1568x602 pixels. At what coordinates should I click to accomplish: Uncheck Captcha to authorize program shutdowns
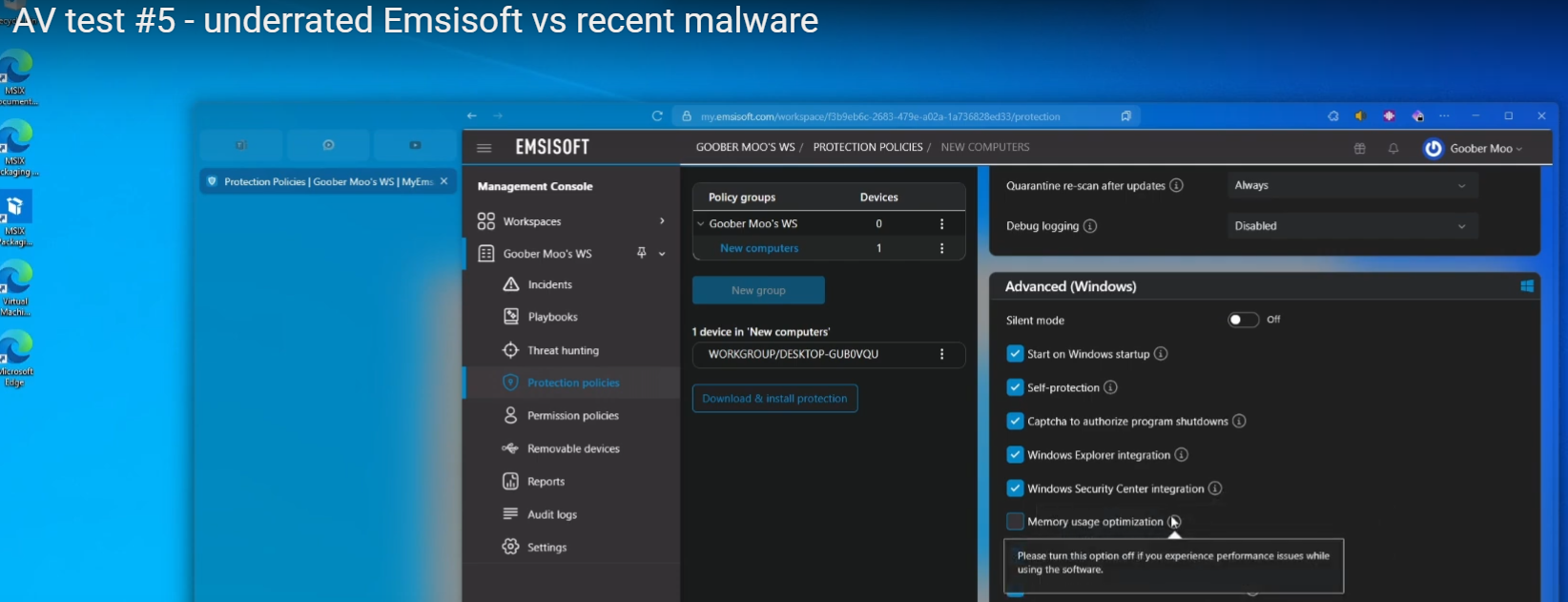(x=1015, y=421)
